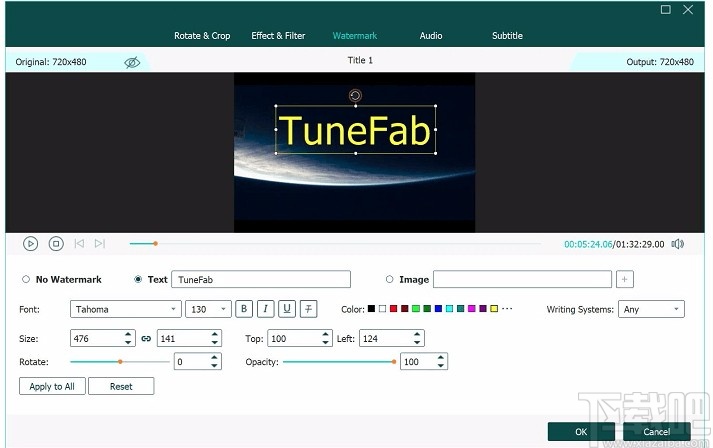Pick the light green color swatch

tap(416, 309)
